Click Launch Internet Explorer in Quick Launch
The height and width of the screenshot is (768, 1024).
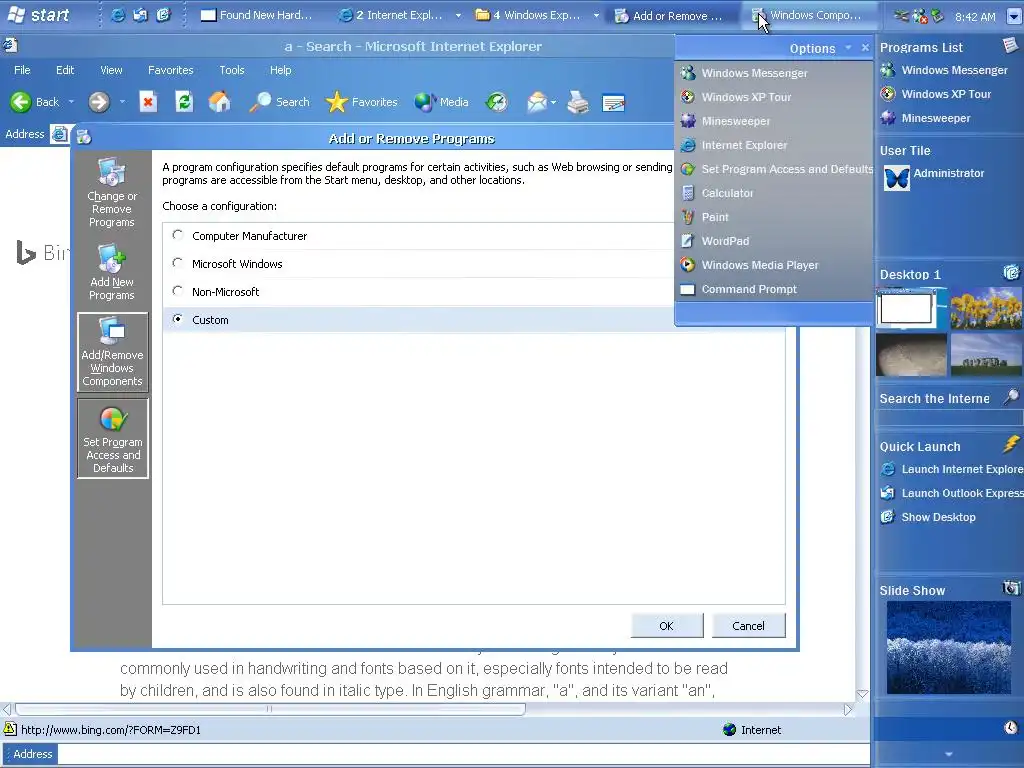click(x=951, y=469)
